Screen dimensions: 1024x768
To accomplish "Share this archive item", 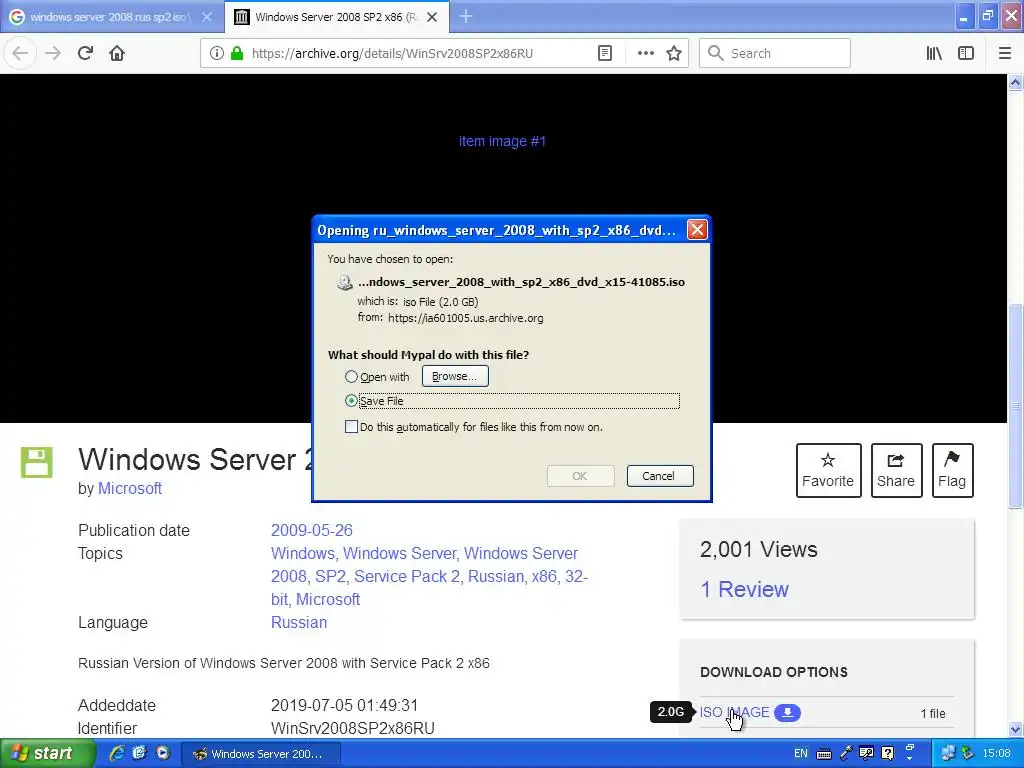I will click(896, 470).
